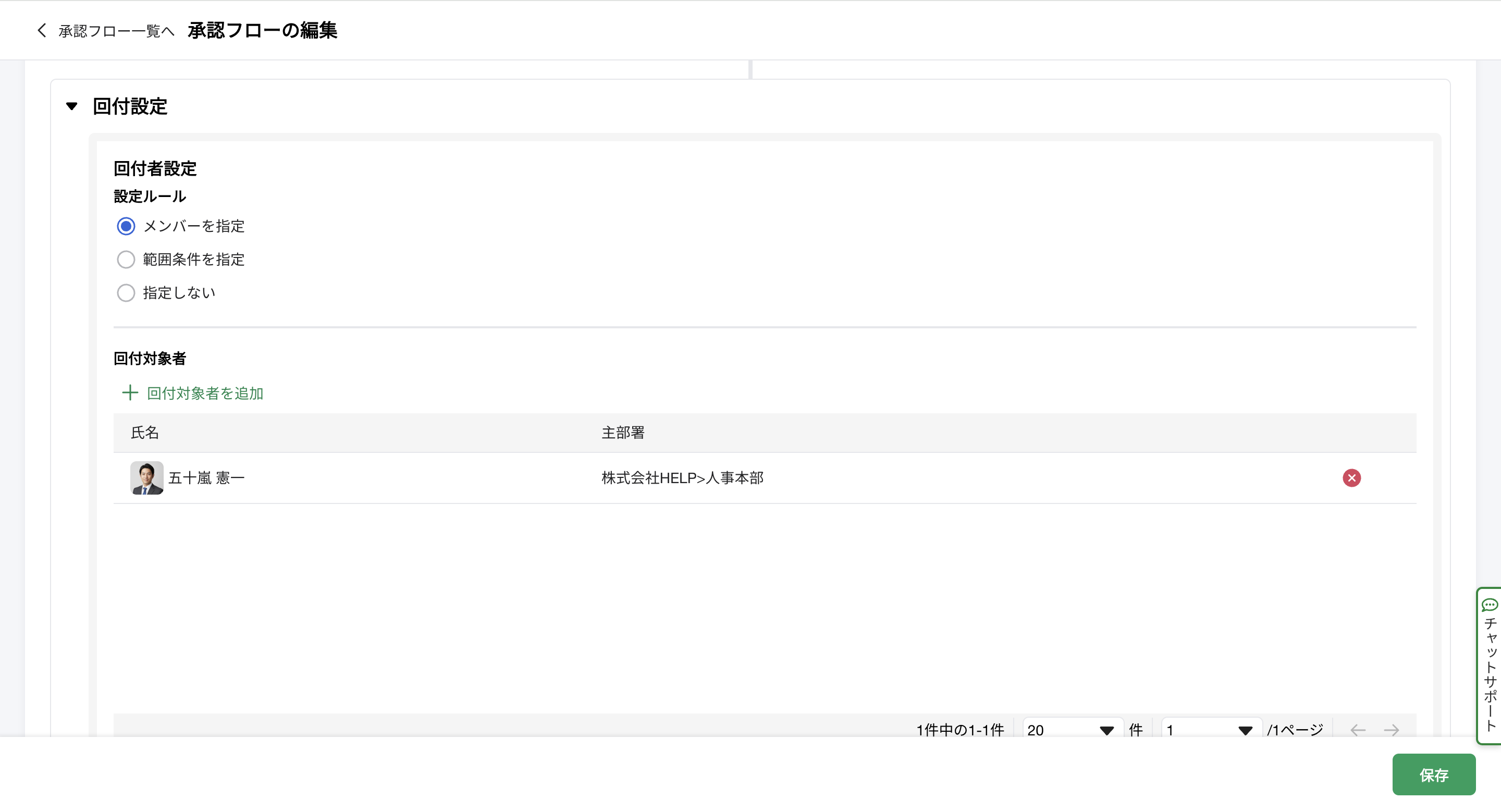Click the back chevron arrow icon

(41, 30)
